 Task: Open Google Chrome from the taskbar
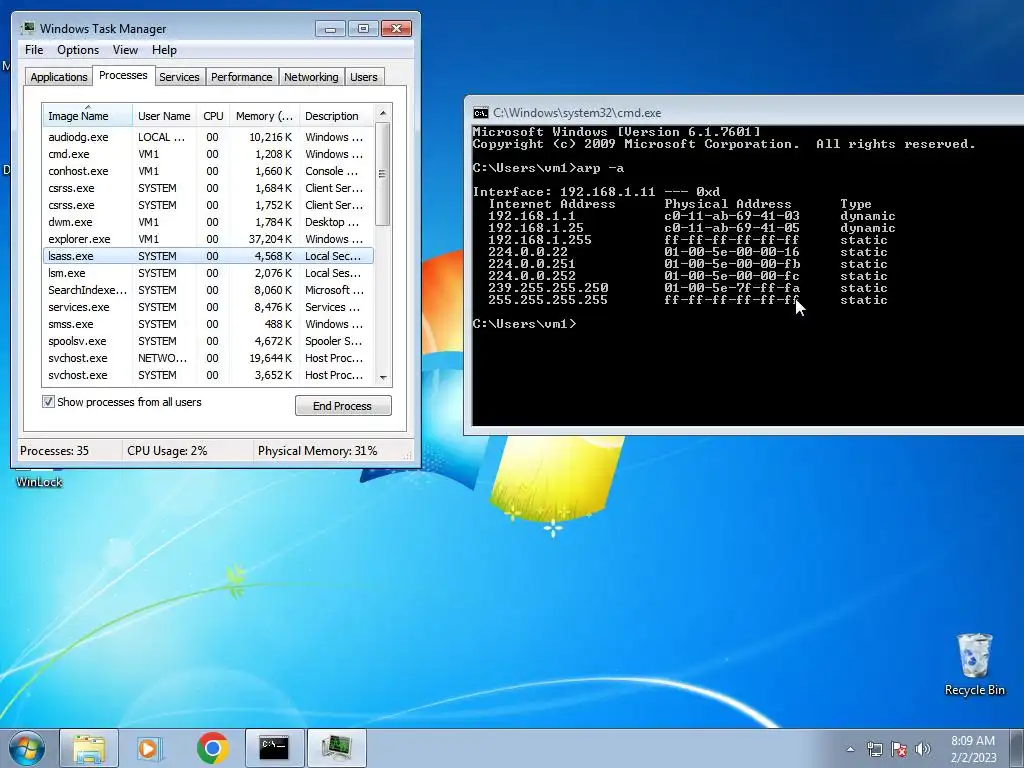212,748
